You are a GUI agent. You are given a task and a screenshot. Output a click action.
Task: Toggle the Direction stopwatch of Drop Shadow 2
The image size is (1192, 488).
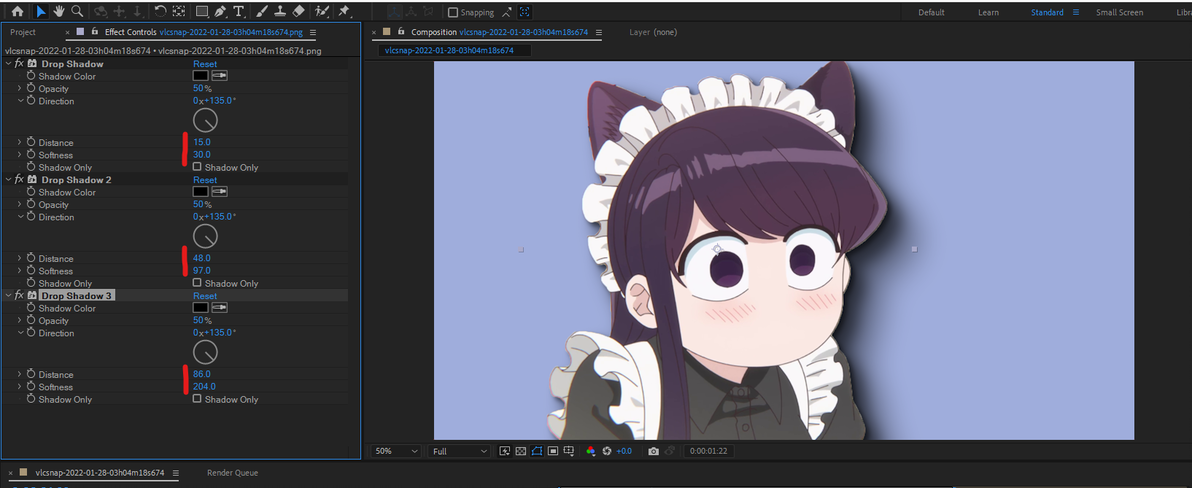(x=31, y=217)
